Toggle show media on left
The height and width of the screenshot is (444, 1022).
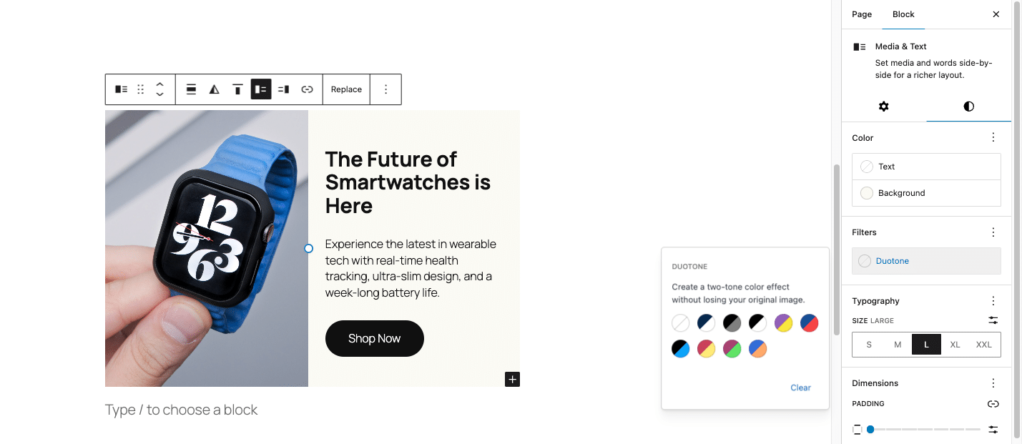coord(260,89)
